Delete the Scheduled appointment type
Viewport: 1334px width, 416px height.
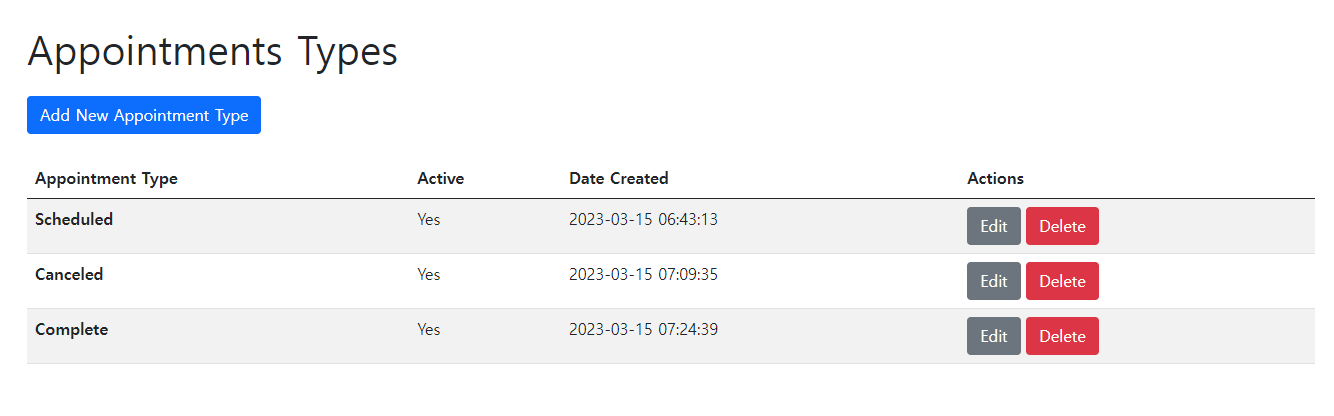click(1062, 226)
